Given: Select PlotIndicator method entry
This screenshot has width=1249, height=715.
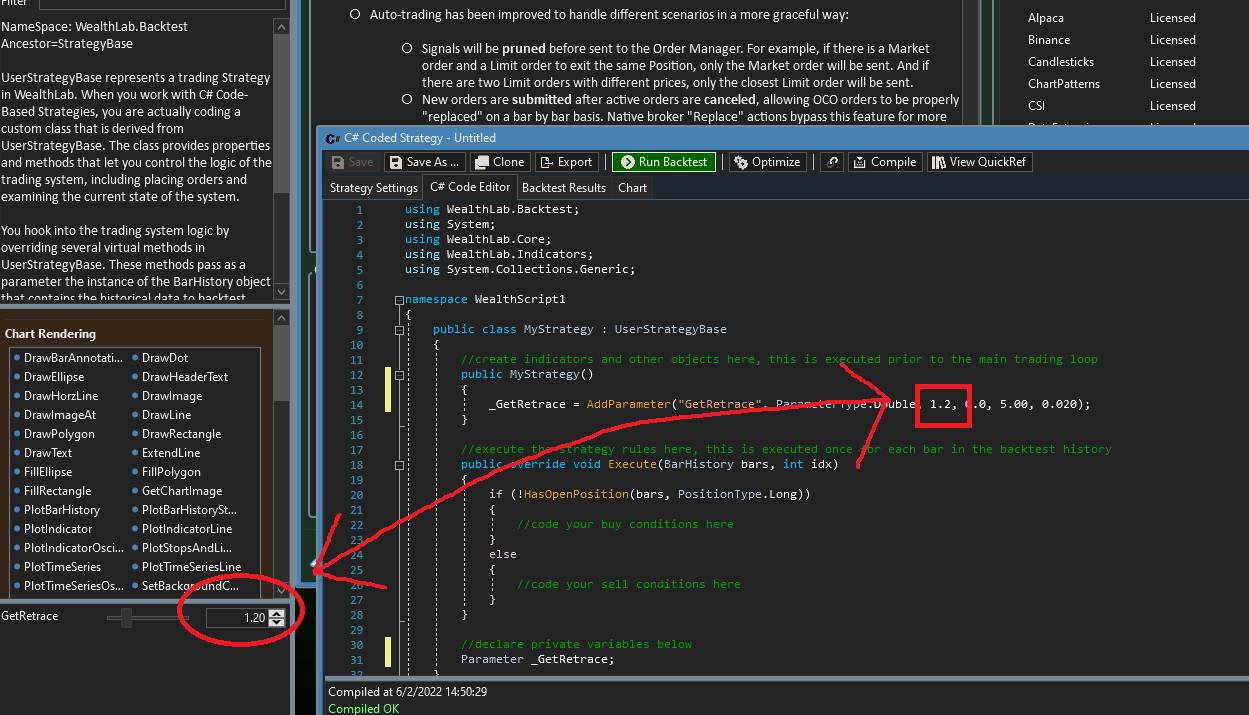Looking at the screenshot, I should [58, 529].
